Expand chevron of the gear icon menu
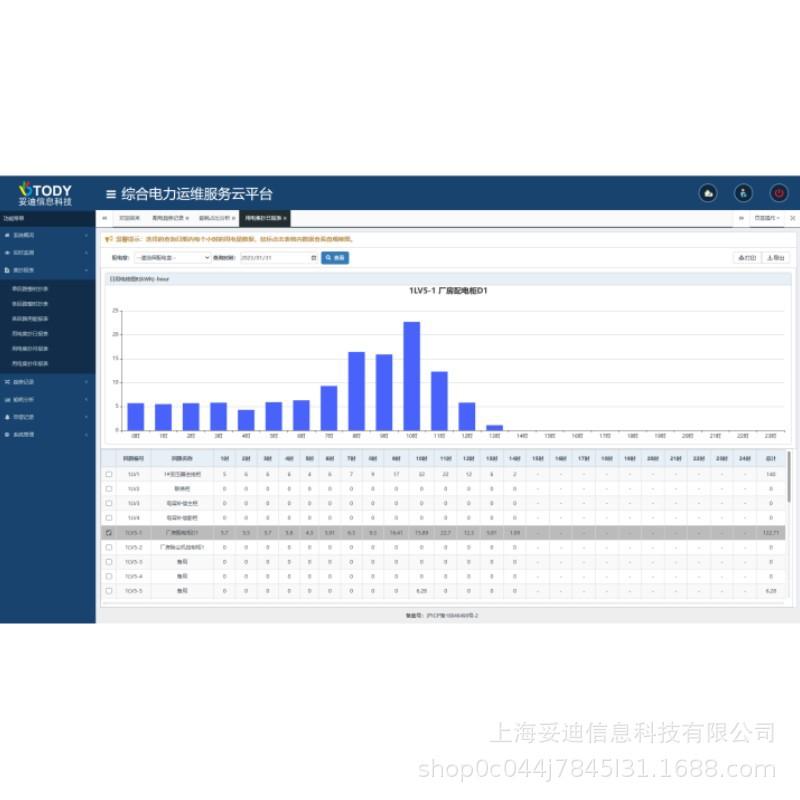Viewport: 800px width, 800px height. click(86, 435)
